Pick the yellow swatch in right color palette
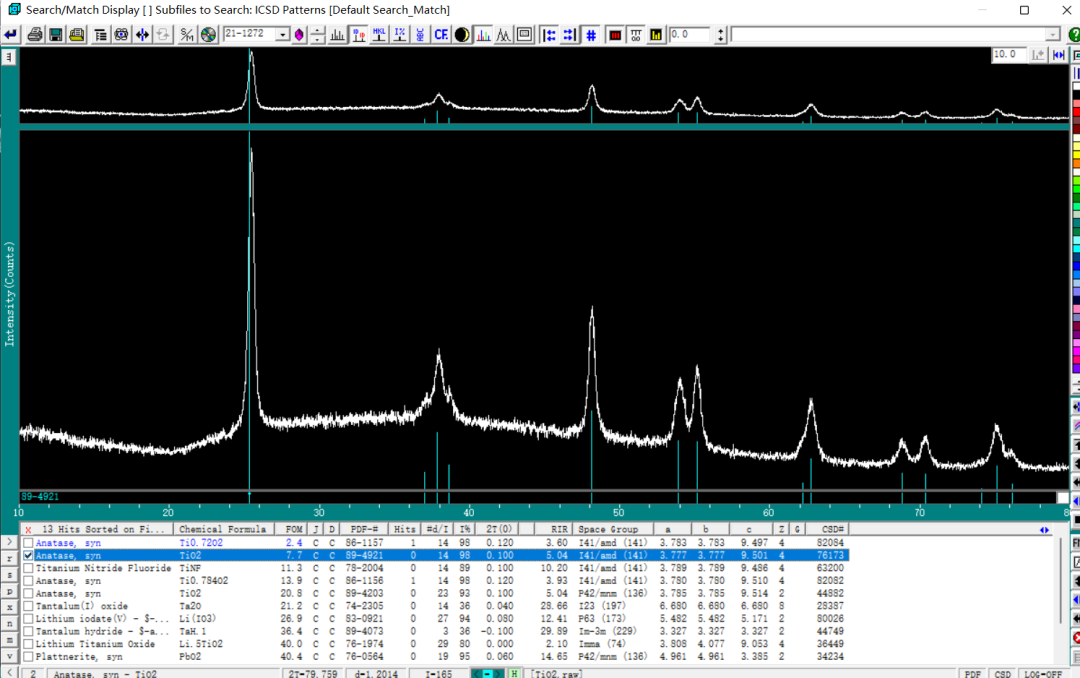This screenshot has width=1080, height=678. [x=1076, y=153]
